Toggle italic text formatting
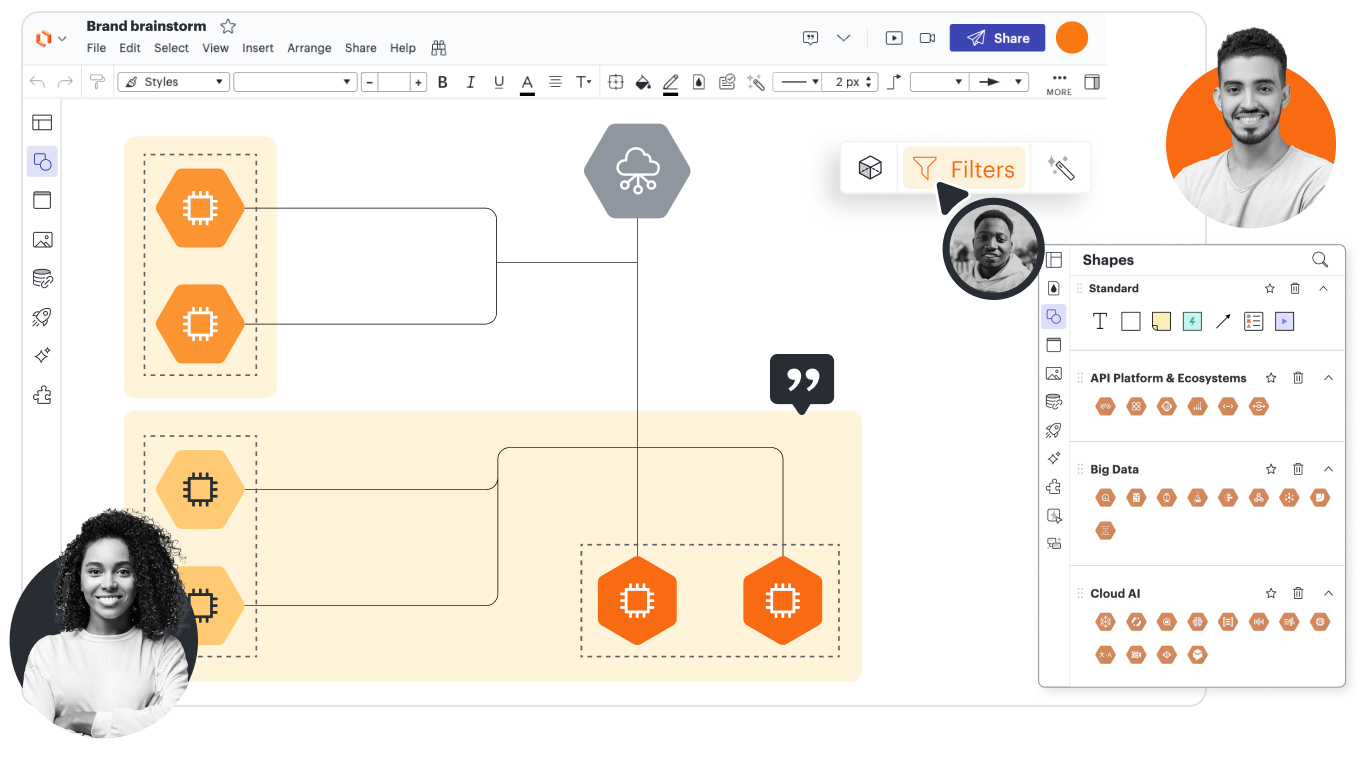This screenshot has height=764, width=1360. [471, 82]
